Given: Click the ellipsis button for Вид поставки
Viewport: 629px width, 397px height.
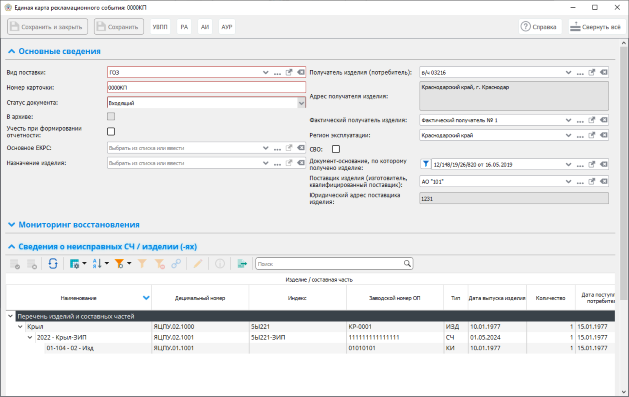Looking at the screenshot, I should (277, 73).
